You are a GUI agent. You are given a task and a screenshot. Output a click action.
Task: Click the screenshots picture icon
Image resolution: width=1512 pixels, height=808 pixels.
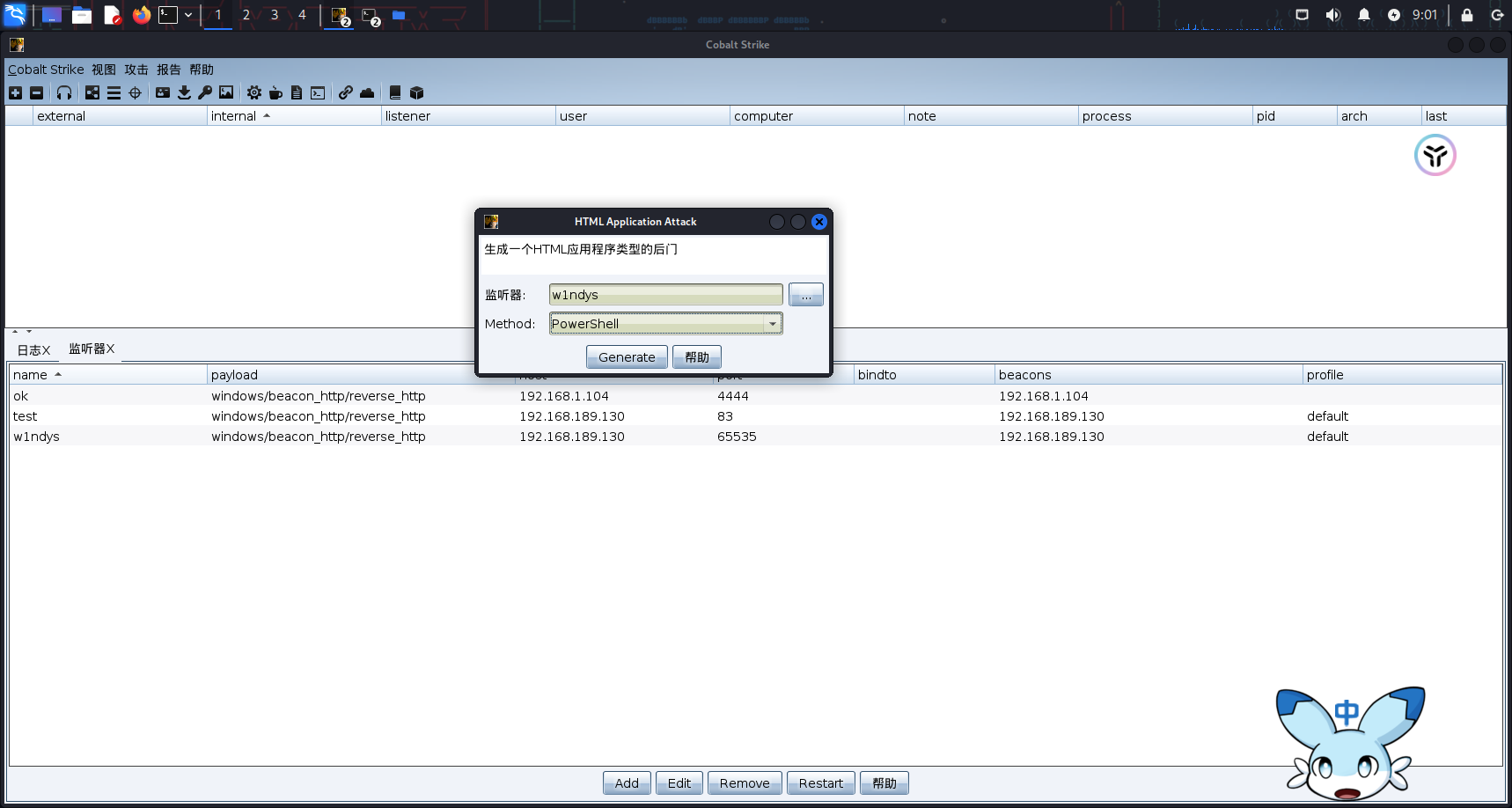point(226,92)
